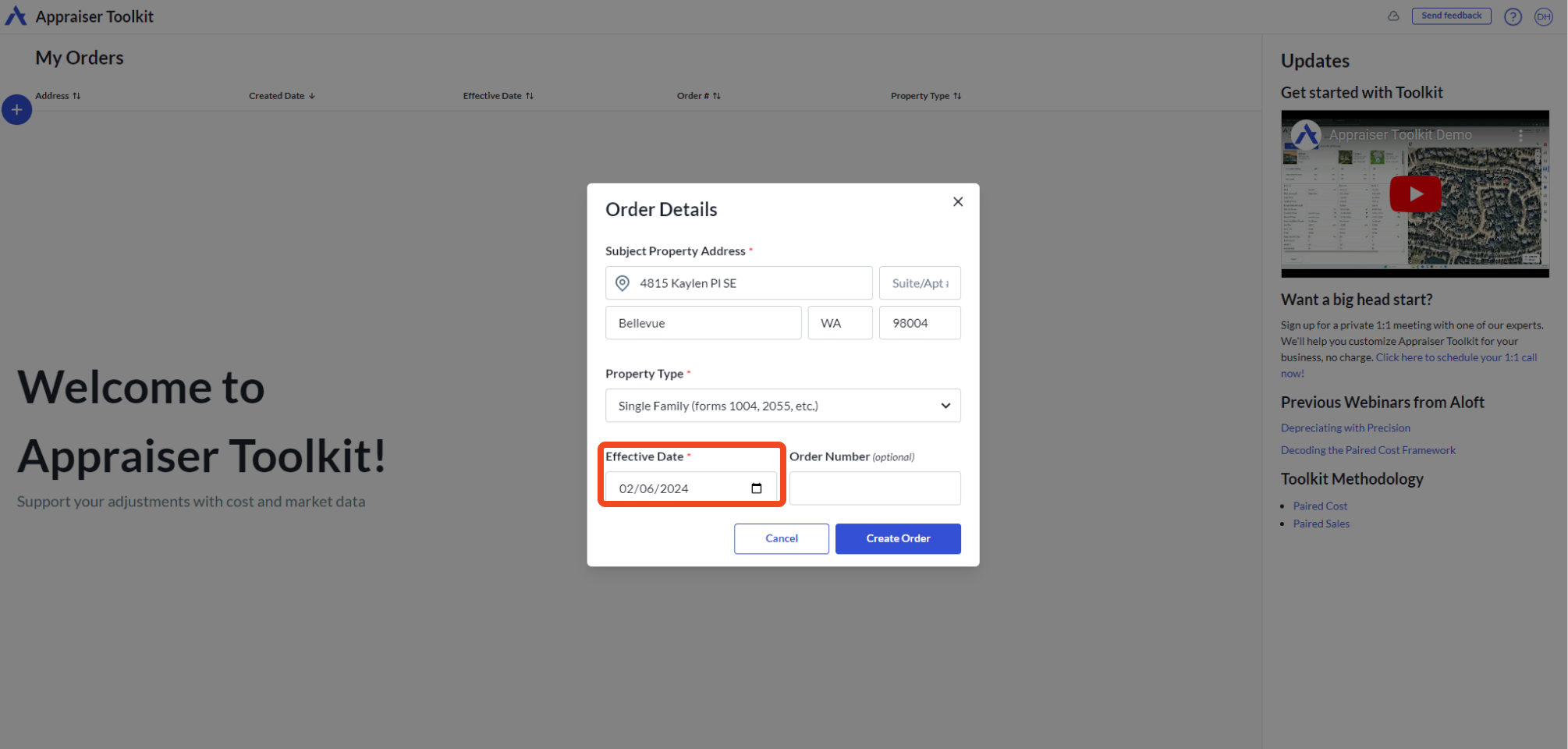Open the Paired Cost methodology link
Image resolution: width=1568 pixels, height=749 pixels.
point(1320,506)
